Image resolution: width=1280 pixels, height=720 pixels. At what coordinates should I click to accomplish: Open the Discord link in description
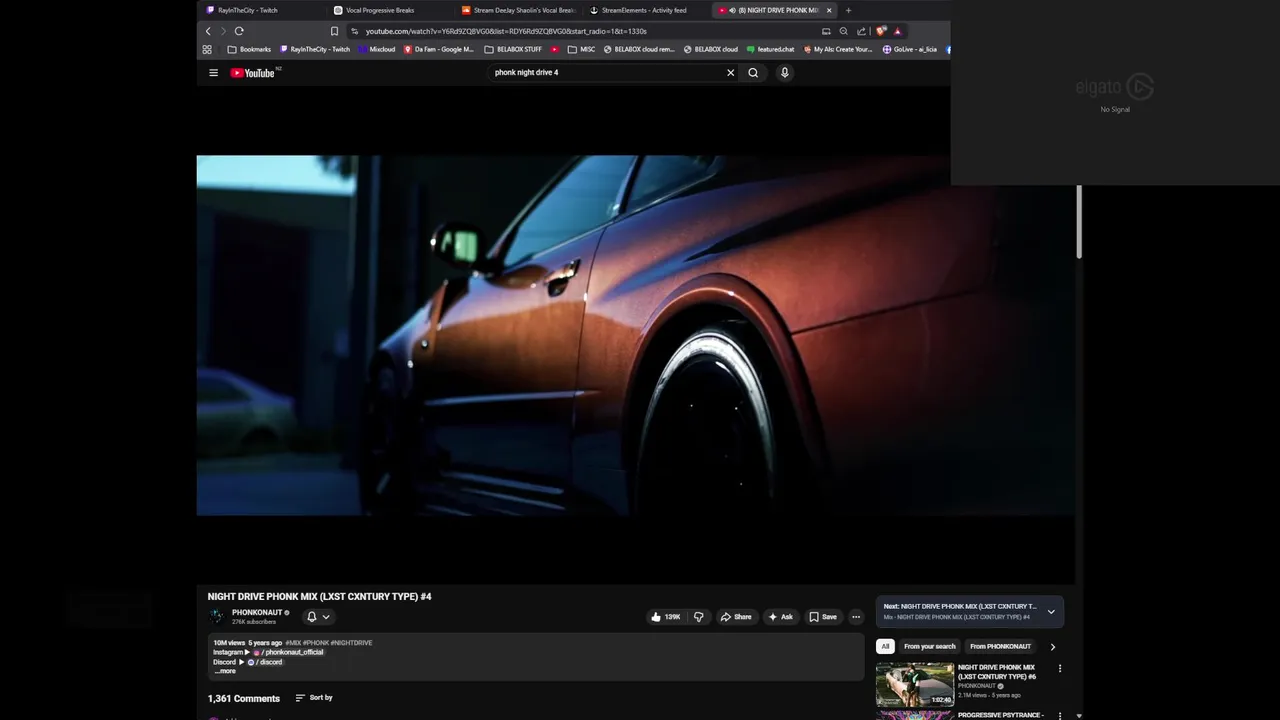pos(264,662)
